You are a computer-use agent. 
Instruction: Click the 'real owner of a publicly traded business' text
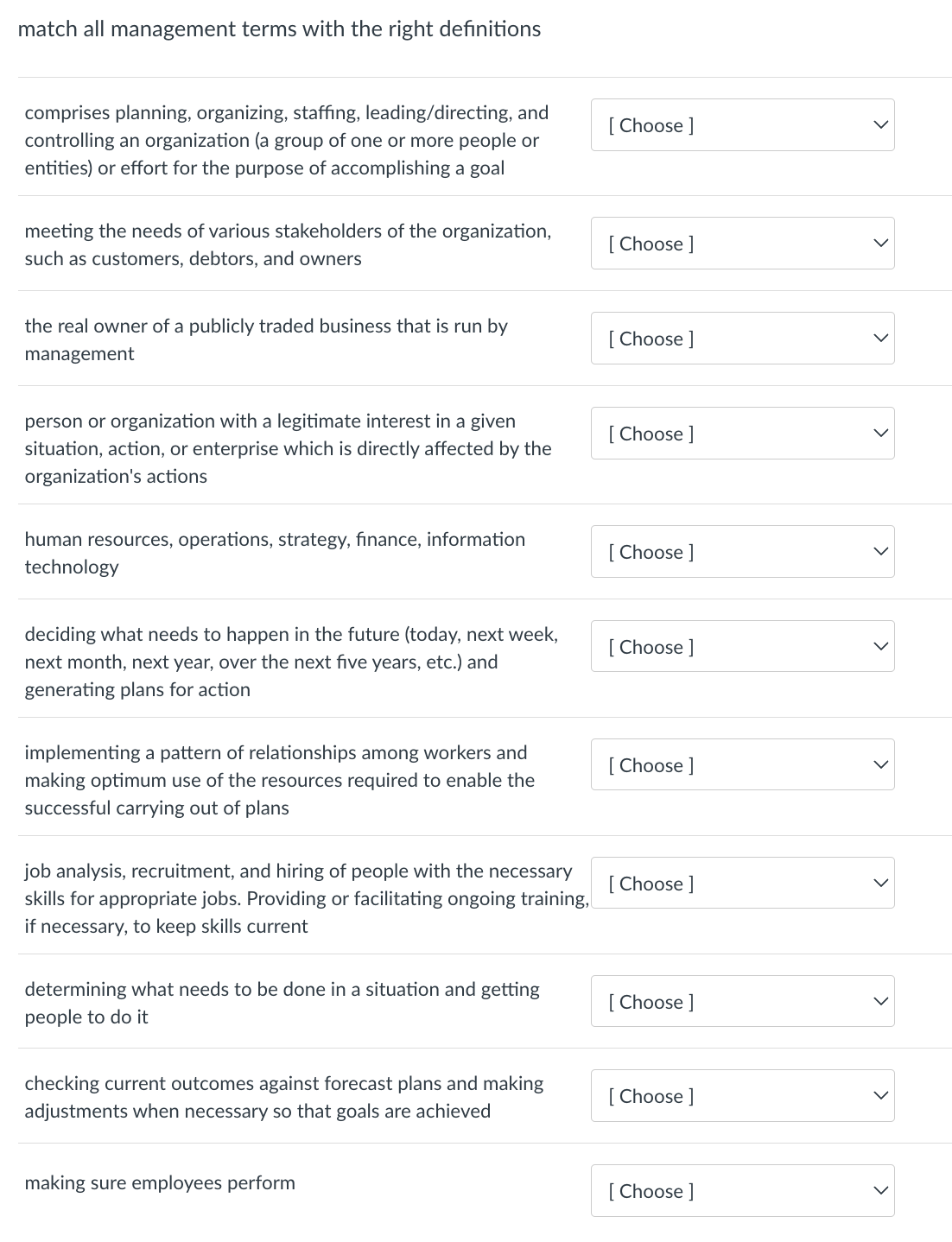point(266,339)
